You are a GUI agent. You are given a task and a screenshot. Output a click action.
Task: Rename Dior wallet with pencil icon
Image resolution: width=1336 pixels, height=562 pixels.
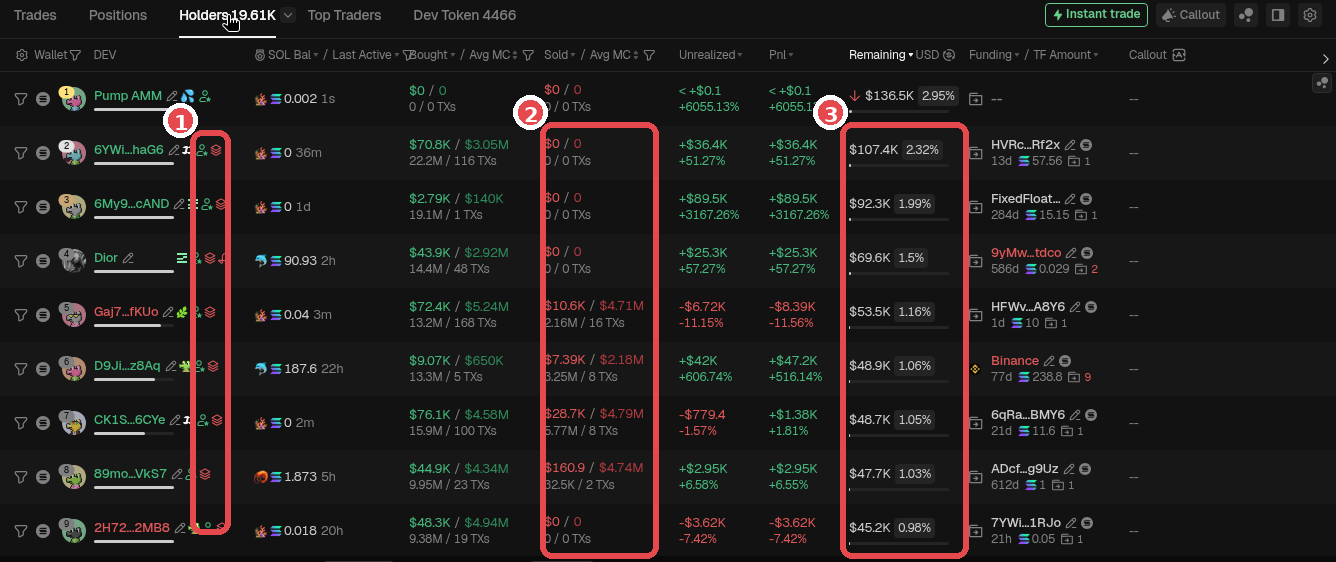point(128,258)
